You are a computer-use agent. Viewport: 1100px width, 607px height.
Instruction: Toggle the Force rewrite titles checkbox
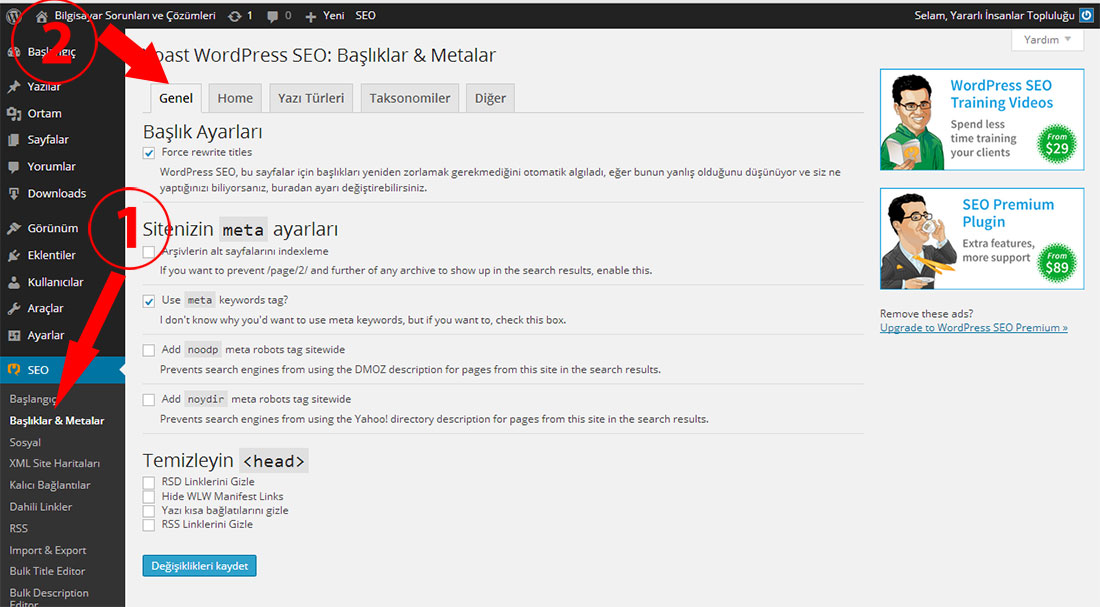149,153
